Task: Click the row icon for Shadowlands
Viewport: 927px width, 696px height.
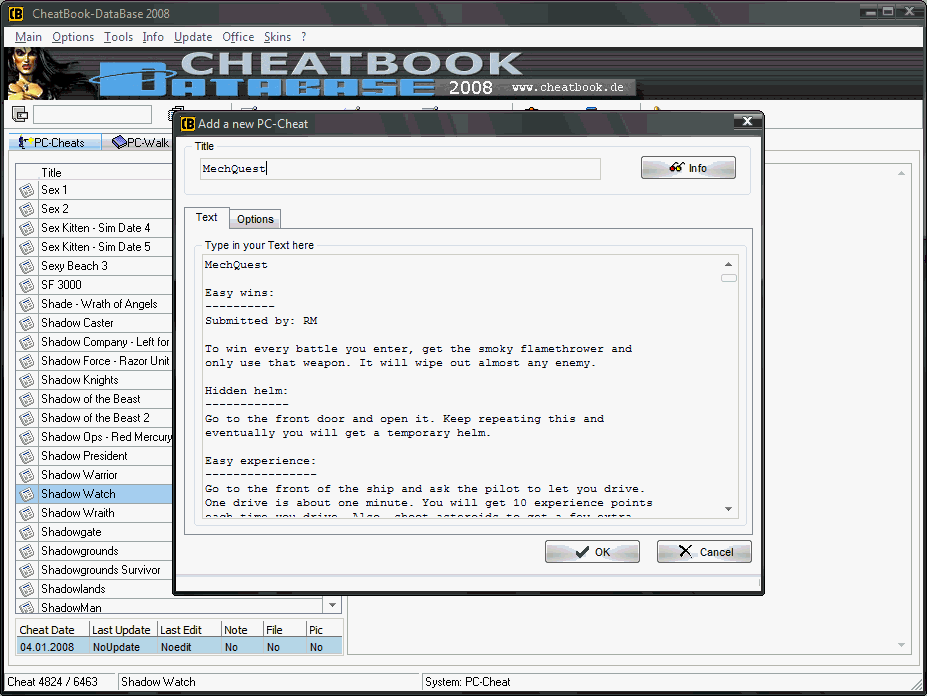Action: coord(26,589)
